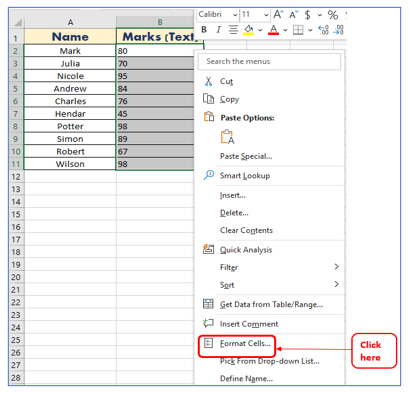Screen dimensions: 410x393
Task: Select row 20 header
Action: point(16,277)
